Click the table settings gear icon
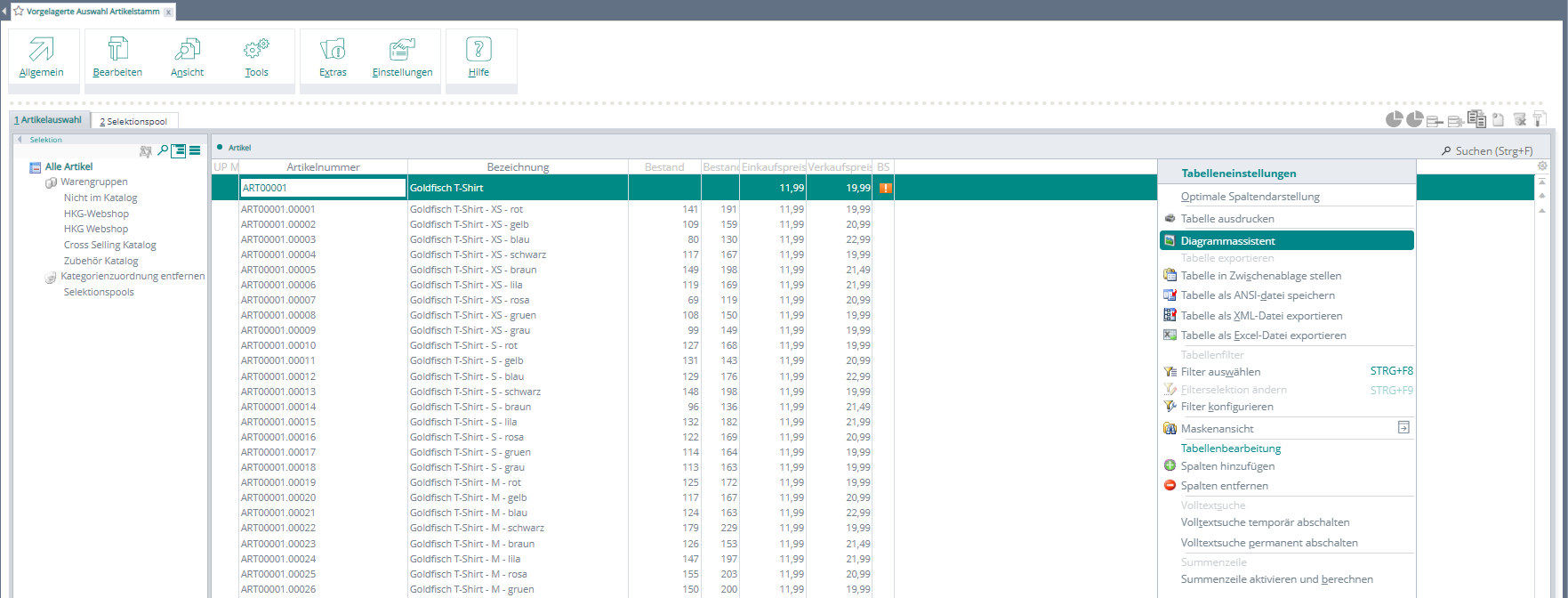Image resolution: width=1568 pixels, height=598 pixels. coord(1542,166)
